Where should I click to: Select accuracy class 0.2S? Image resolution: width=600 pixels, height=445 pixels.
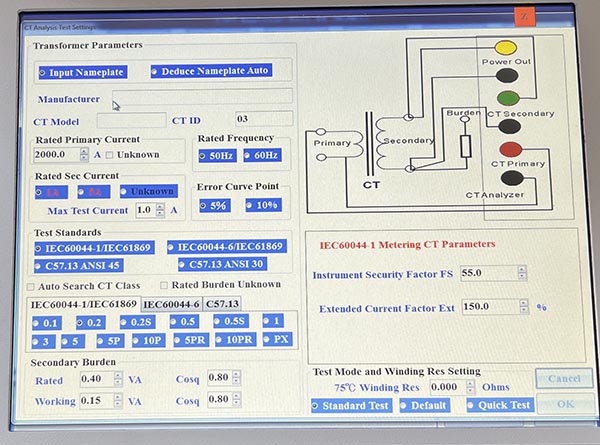click(x=138, y=322)
